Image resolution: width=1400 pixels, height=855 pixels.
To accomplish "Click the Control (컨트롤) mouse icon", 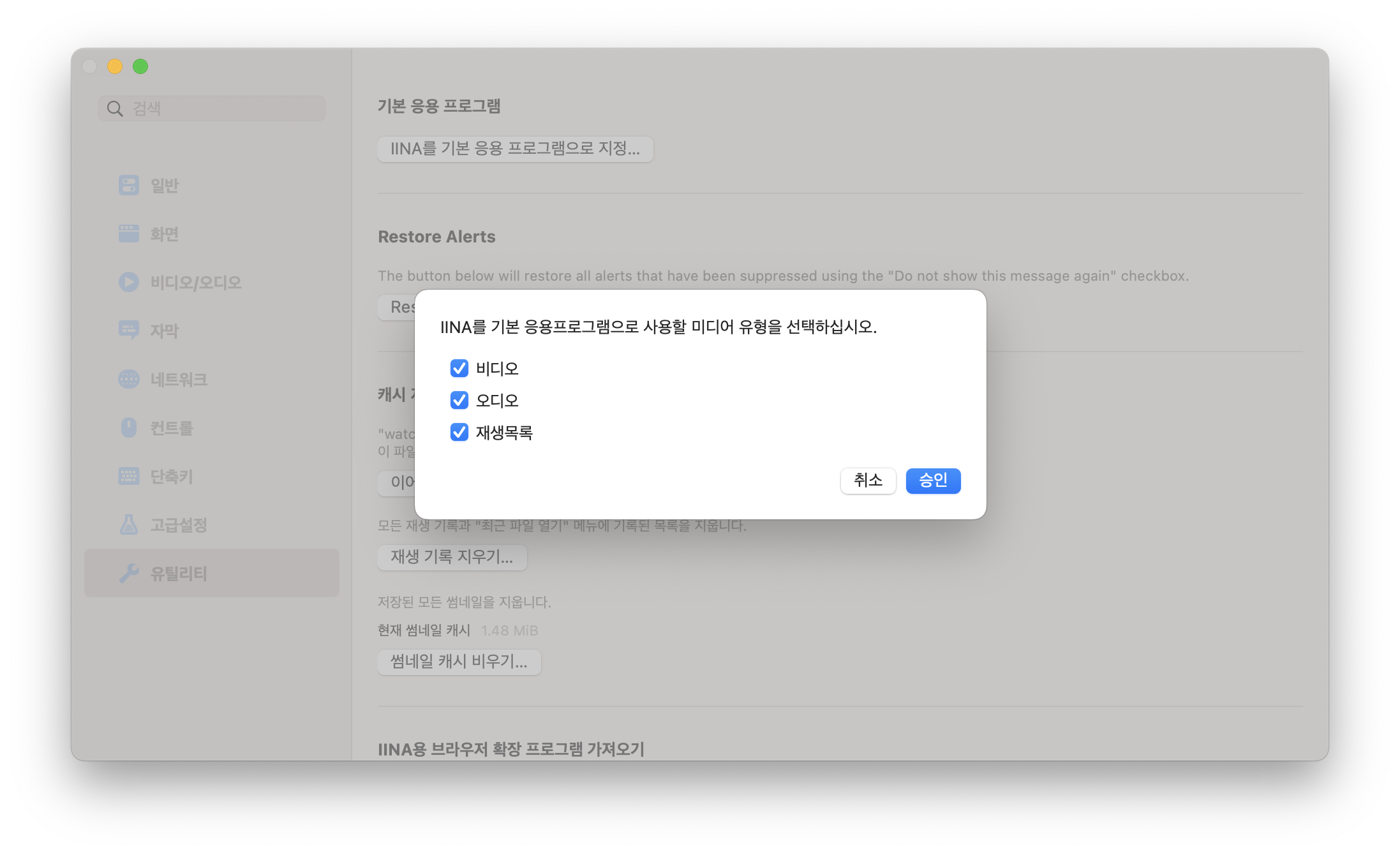I will tap(129, 427).
